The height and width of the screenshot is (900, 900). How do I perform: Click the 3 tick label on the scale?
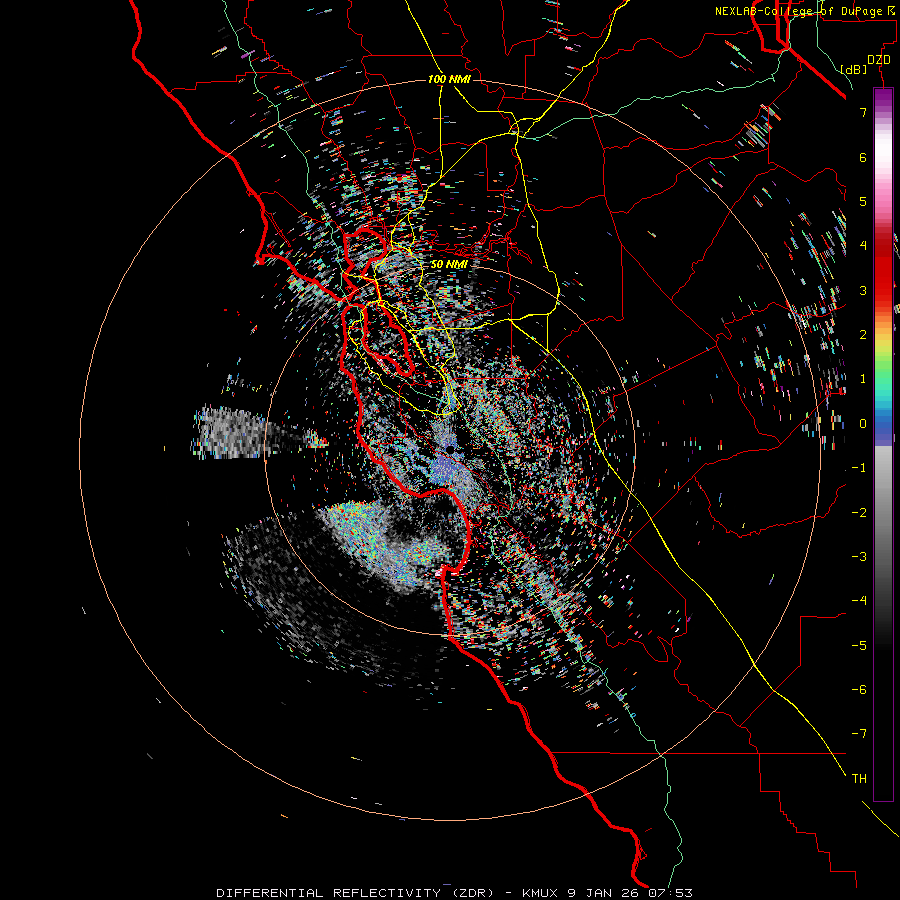863,290
